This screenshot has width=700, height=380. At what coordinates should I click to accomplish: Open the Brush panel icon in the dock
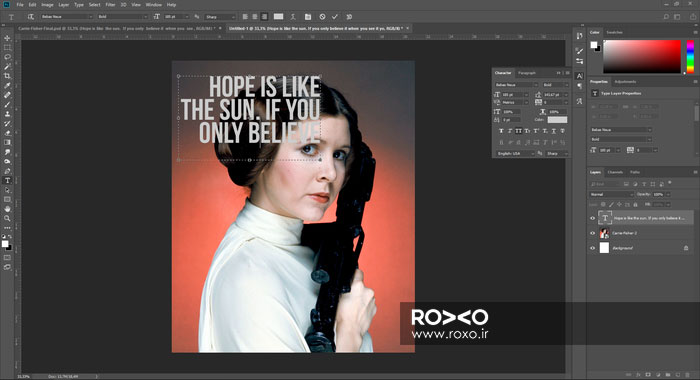pyautogui.click(x=579, y=51)
